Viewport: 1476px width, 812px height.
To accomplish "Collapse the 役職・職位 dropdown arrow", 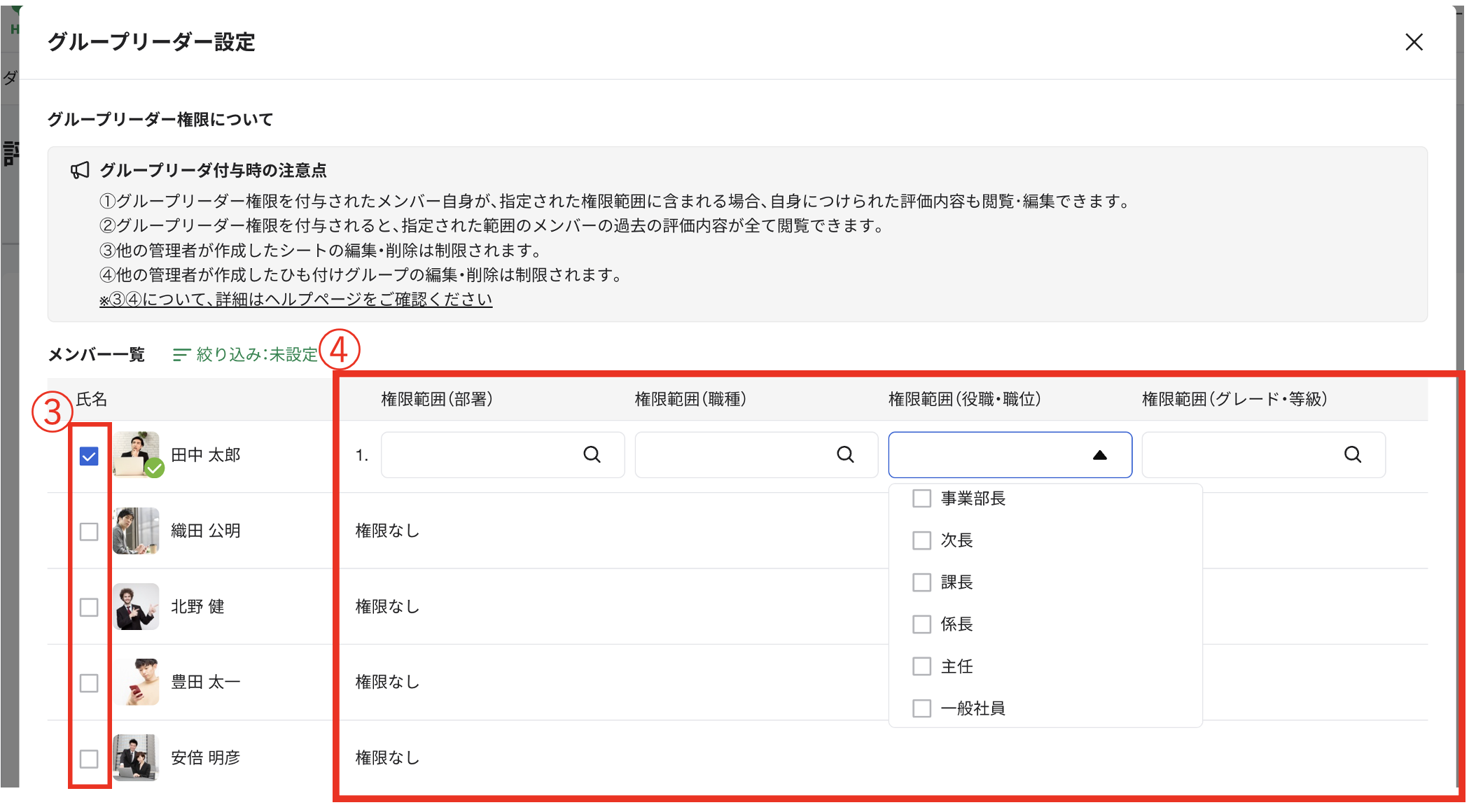I will click(1099, 455).
